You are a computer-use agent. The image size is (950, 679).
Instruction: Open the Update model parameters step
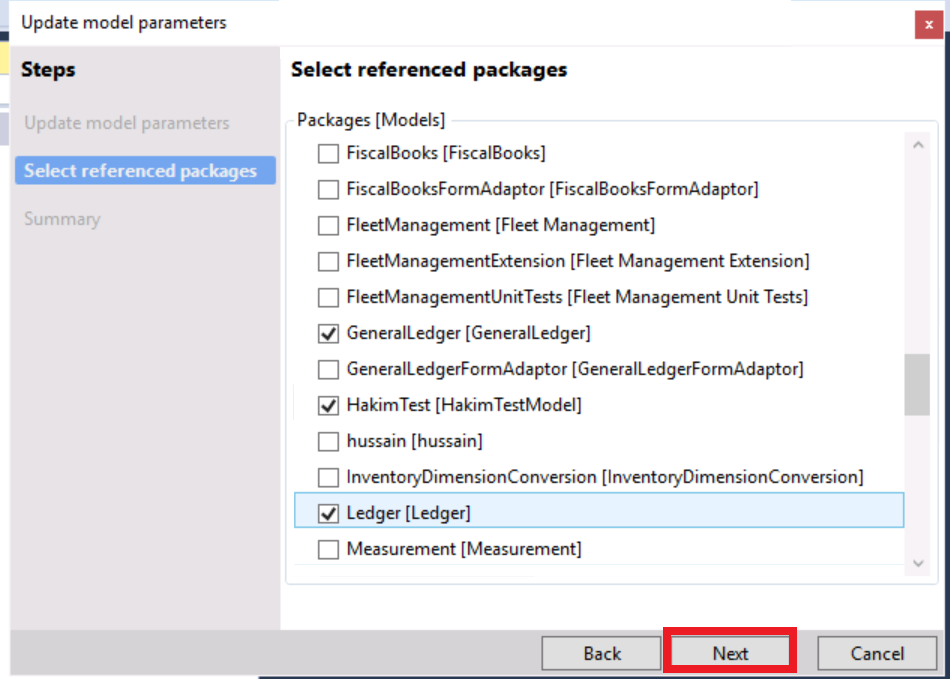(127, 123)
